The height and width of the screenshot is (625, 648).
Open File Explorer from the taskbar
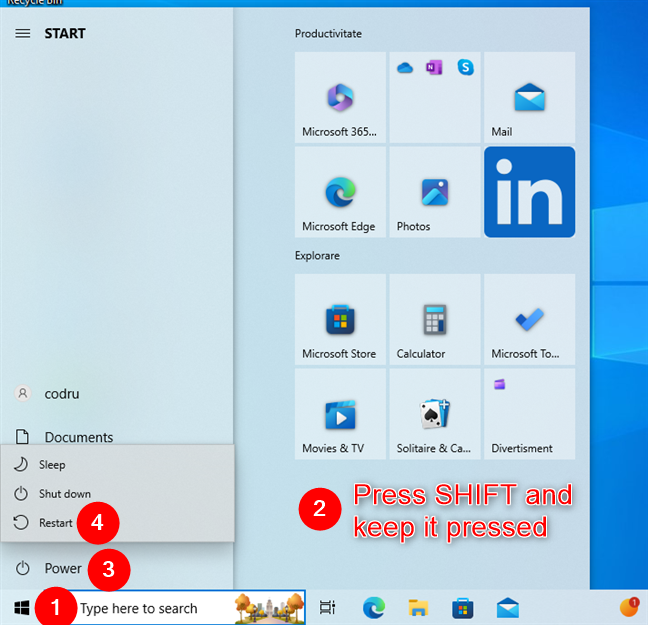click(x=418, y=608)
